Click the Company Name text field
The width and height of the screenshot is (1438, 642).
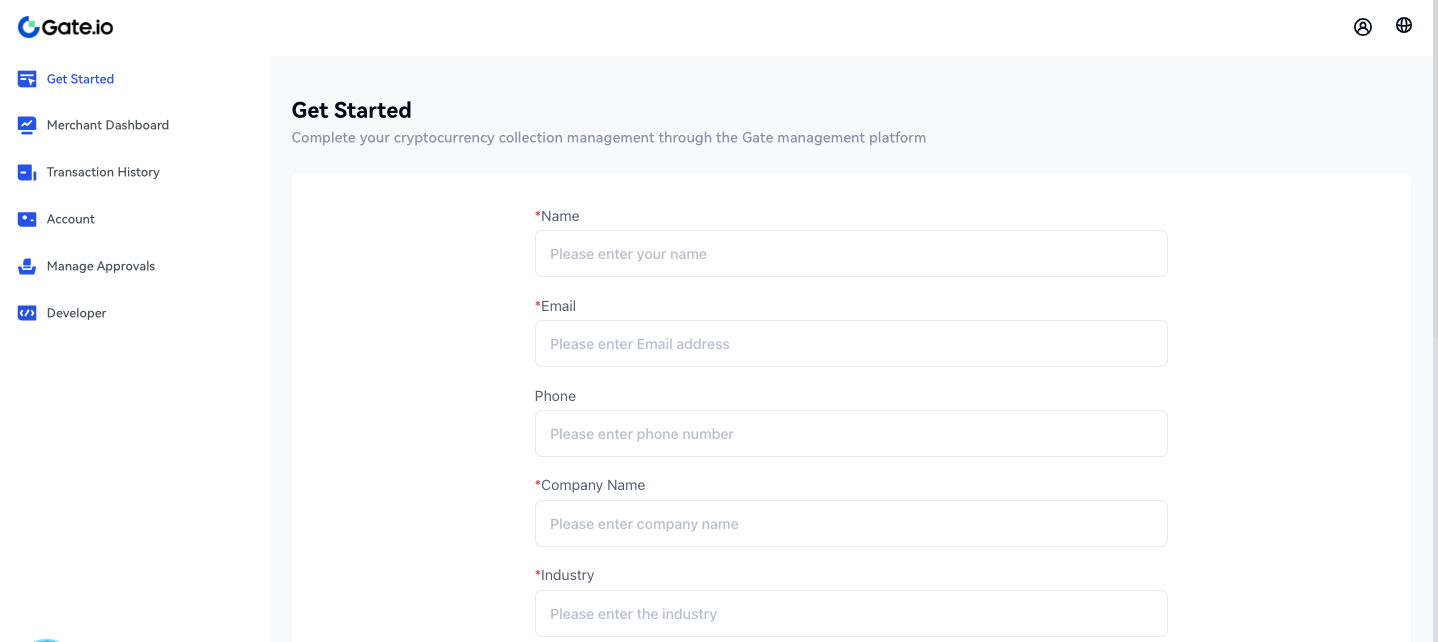[x=850, y=524]
